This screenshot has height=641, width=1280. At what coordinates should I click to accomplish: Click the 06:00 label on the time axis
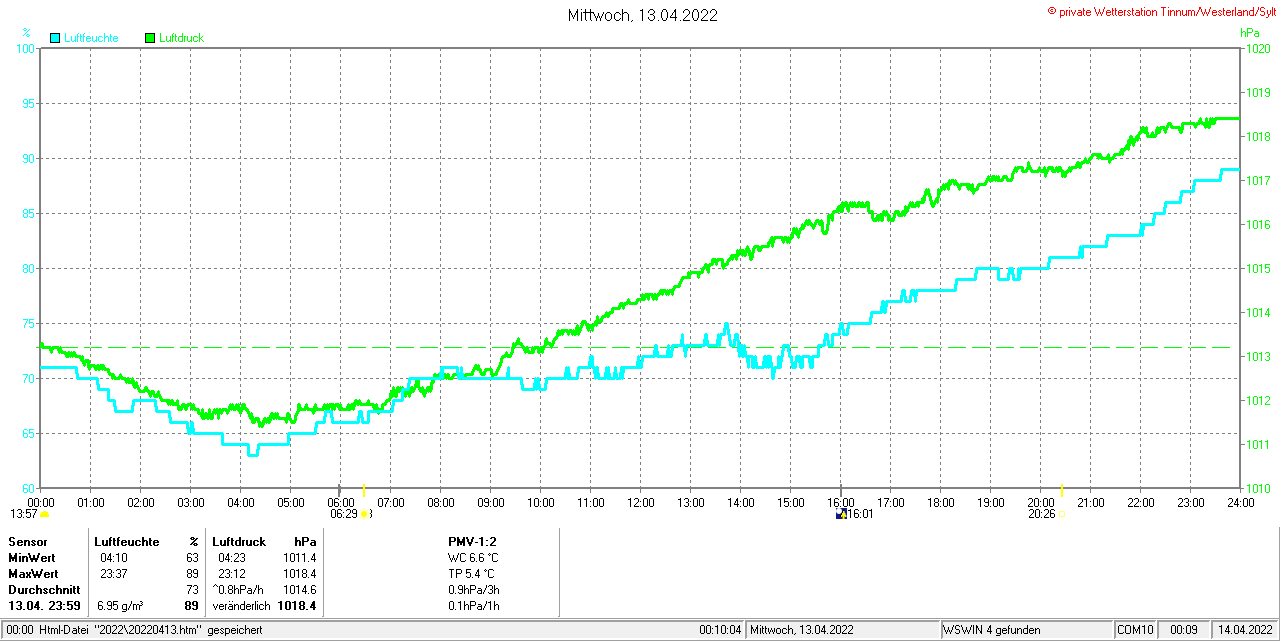341,502
